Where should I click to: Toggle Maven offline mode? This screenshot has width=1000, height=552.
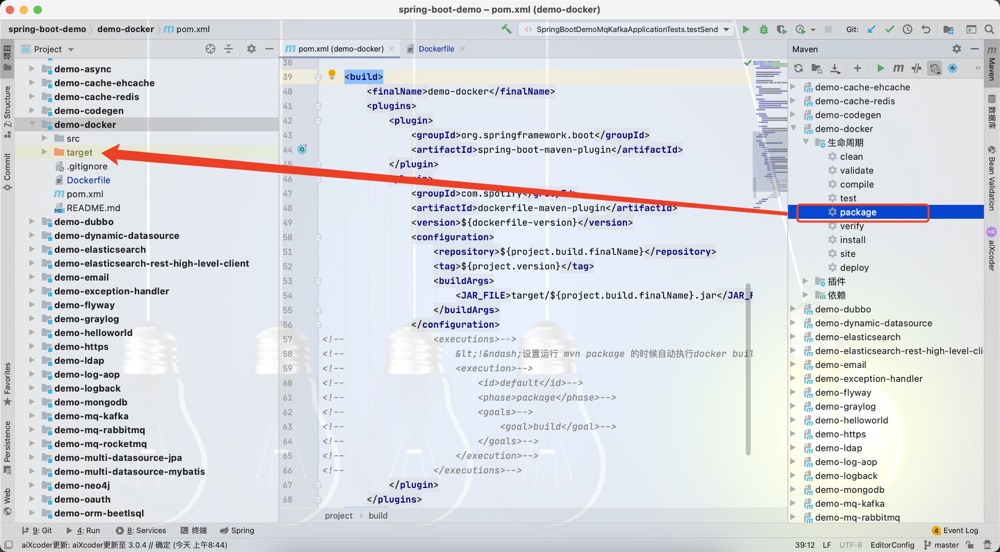coord(916,68)
